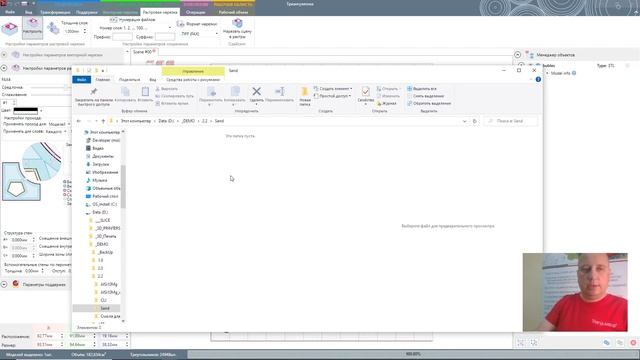Screen dimensions: 640x360
Task: Click the Prefix input field
Action: point(122,37)
